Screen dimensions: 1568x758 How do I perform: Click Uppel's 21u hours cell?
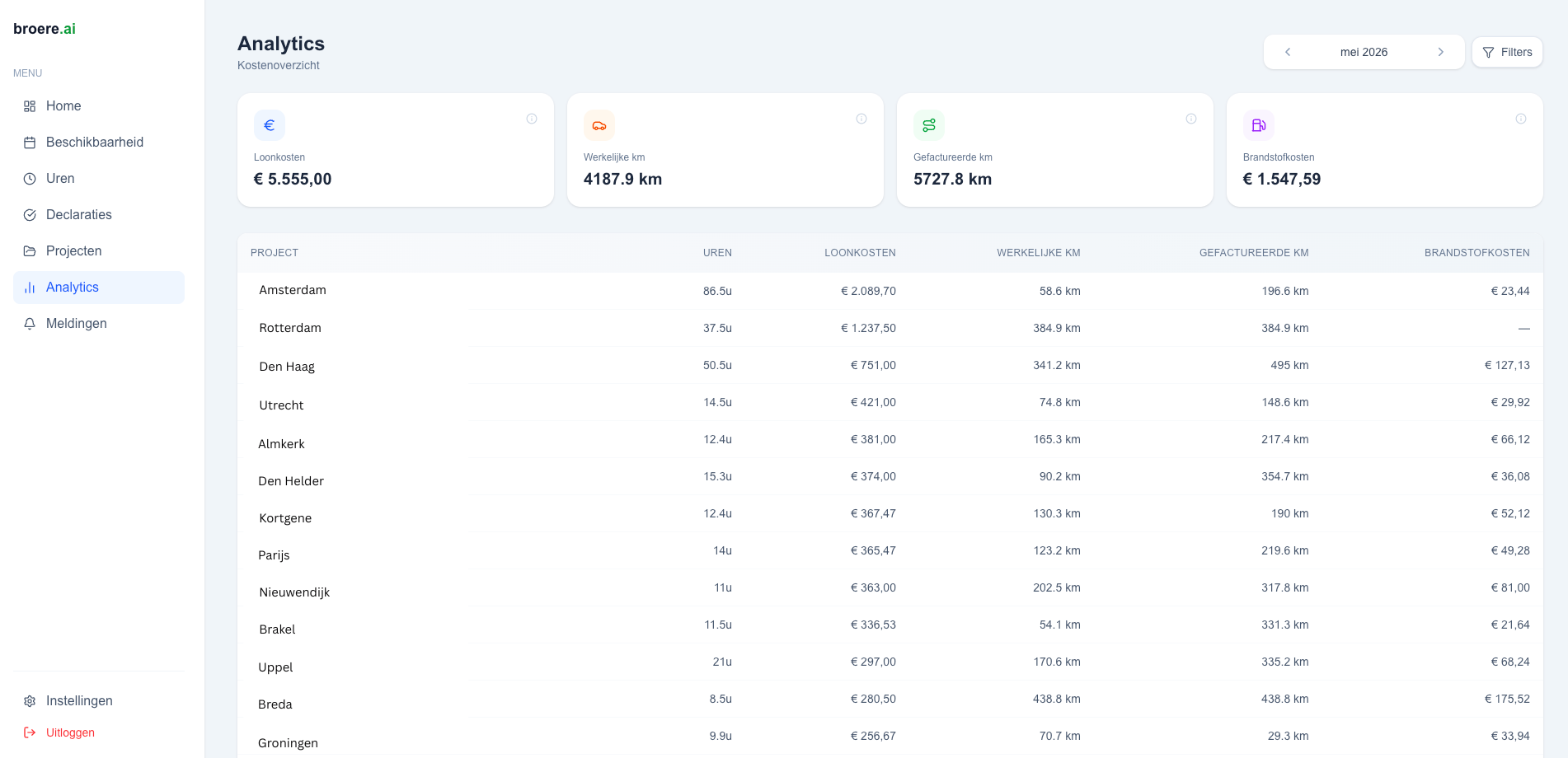click(722, 662)
